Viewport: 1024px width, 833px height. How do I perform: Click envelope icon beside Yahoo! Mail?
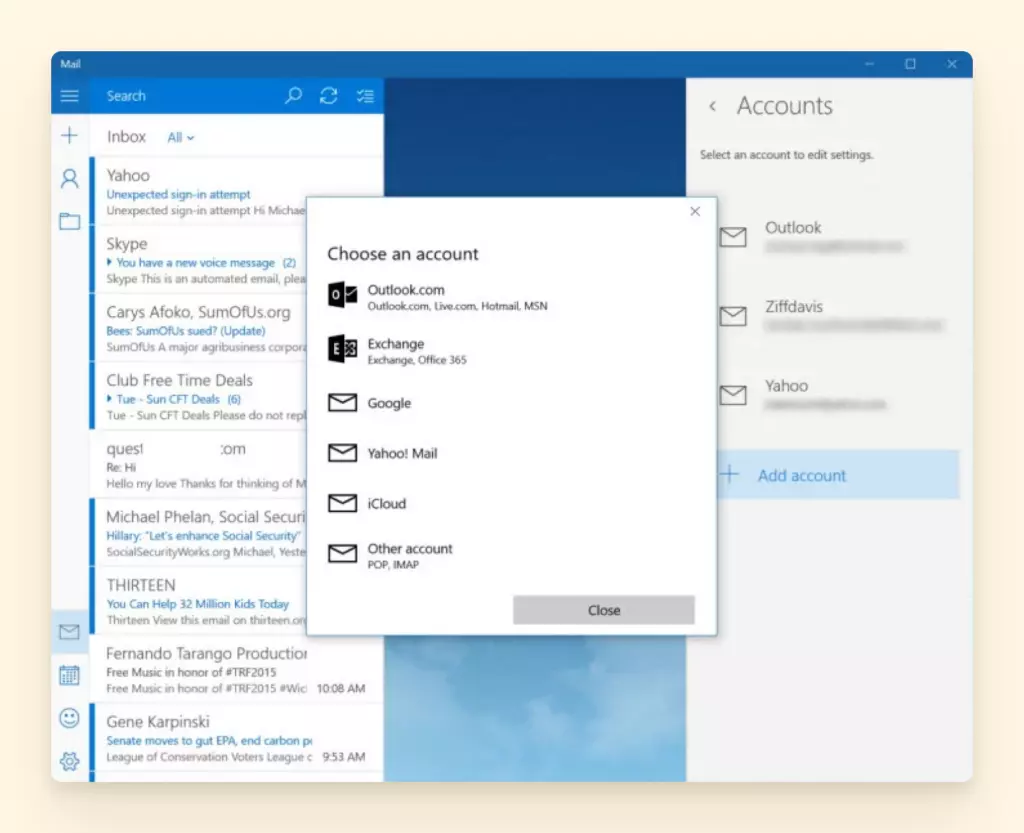coord(342,452)
